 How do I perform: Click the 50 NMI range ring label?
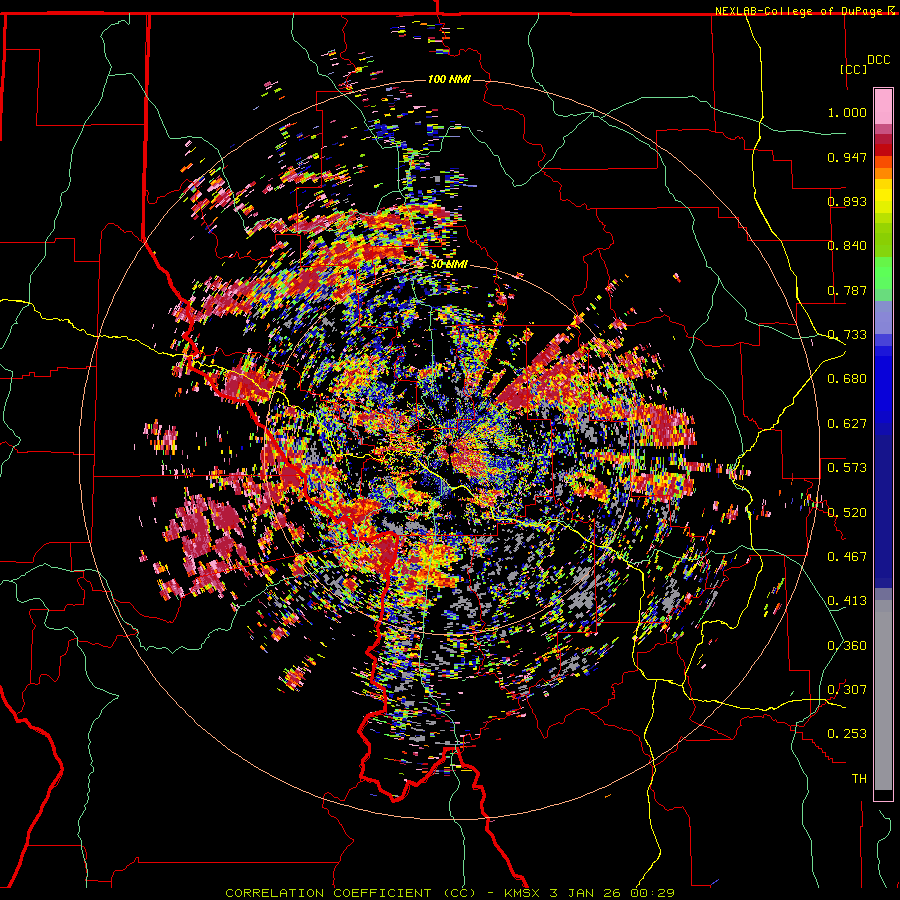pyautogui.click(x=449, y=265)
